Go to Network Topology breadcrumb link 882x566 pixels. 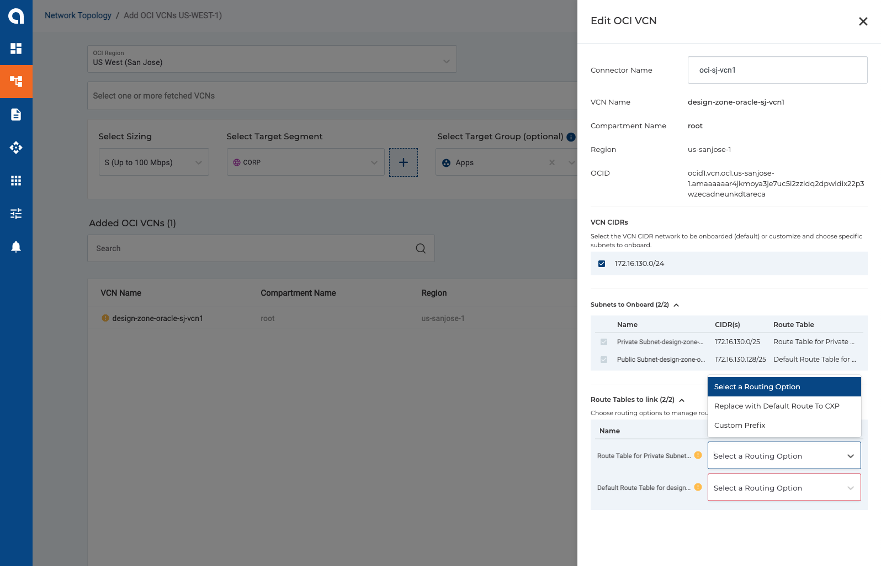[79, 16]
